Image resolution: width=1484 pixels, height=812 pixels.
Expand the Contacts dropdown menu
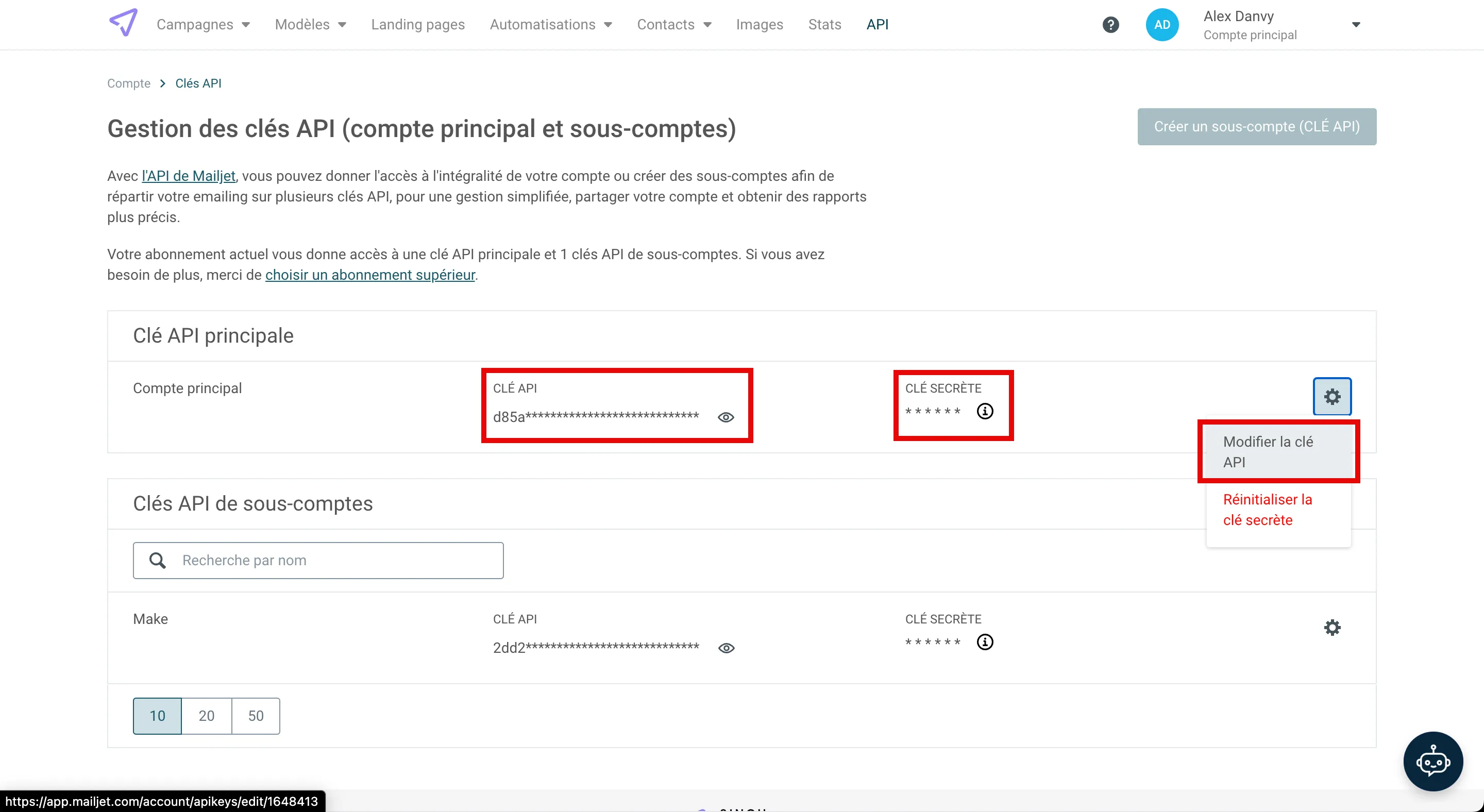click(674, 25)
